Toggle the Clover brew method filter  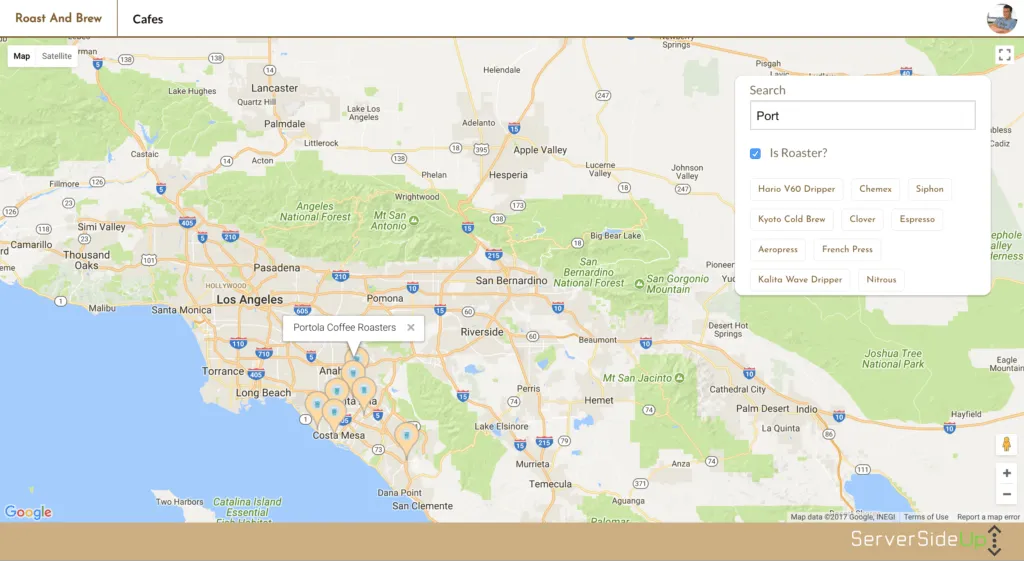862,219
